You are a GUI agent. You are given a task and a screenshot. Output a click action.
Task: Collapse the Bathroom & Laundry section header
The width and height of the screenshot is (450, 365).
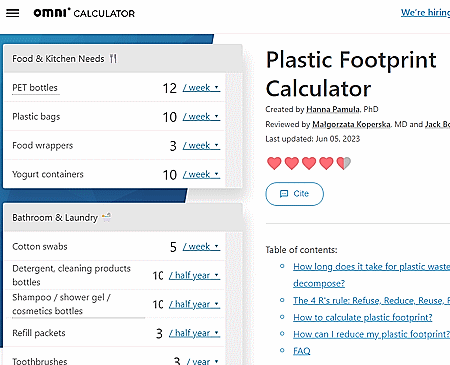pyautogui.click(x=123, y=218)
